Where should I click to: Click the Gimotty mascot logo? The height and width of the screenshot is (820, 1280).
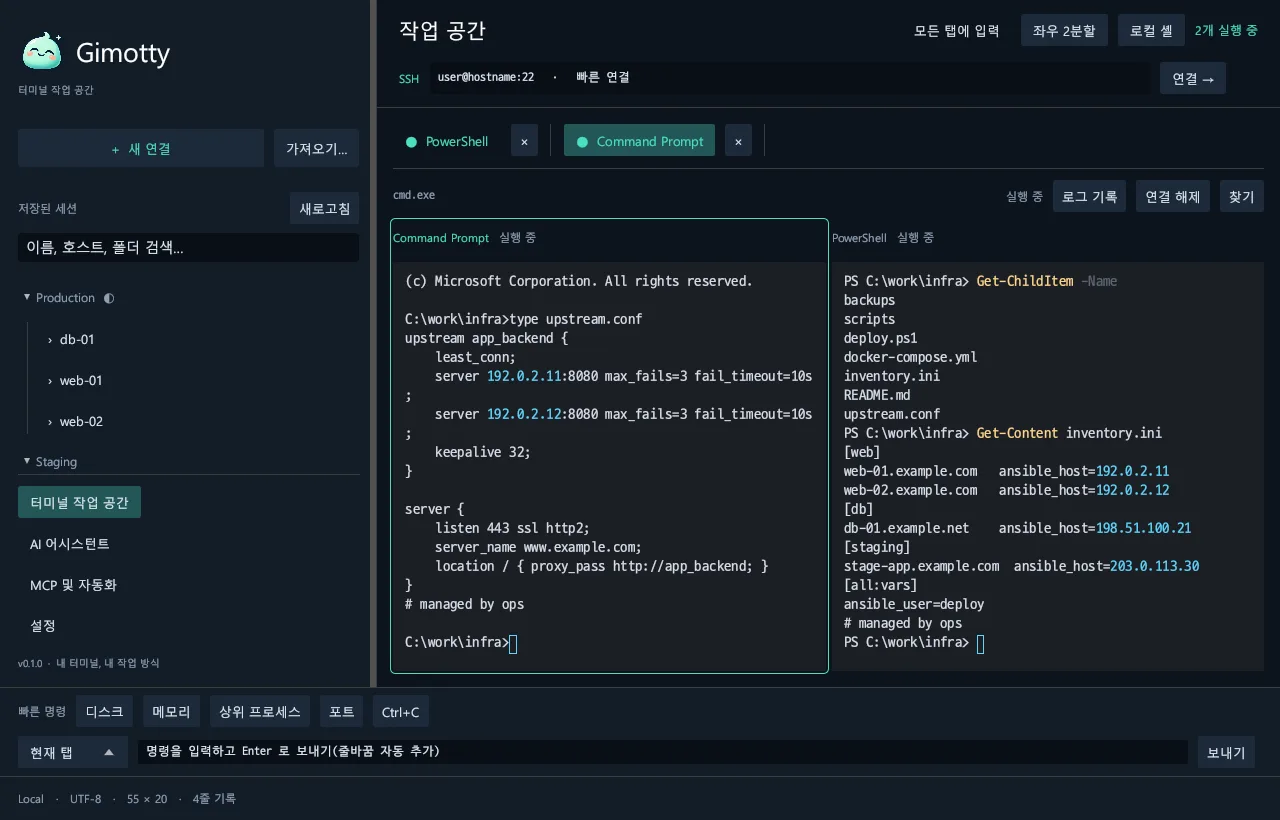[x=42, y=52]
